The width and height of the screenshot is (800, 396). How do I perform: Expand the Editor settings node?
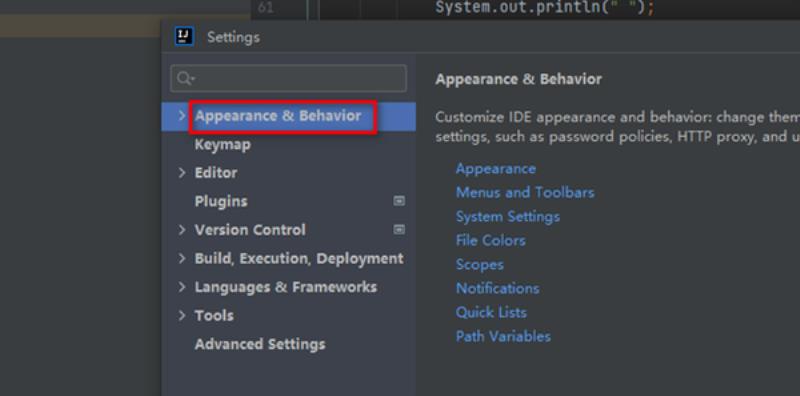tap(182, 173)
